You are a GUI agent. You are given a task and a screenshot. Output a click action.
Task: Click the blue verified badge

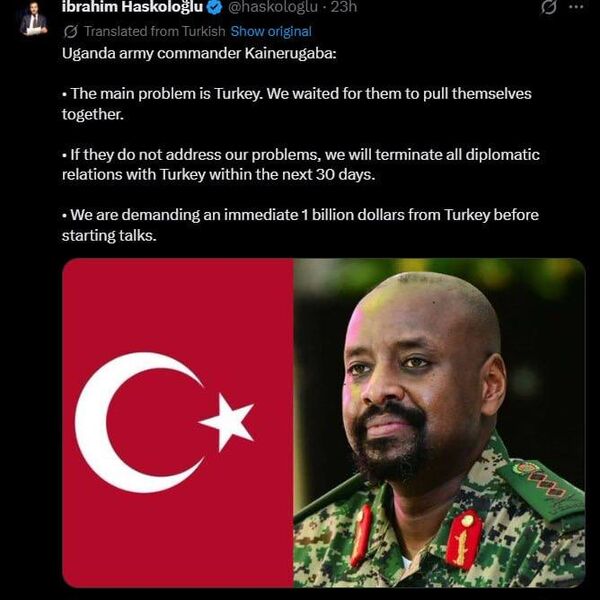coord(214,7)
